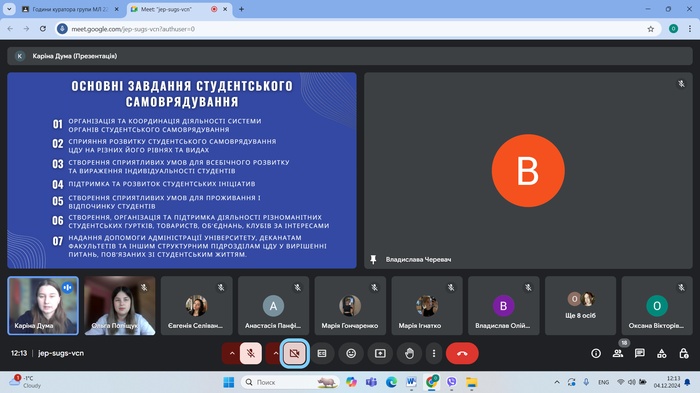
Task: Open the meeting chat panel
Action: [640, 353]
